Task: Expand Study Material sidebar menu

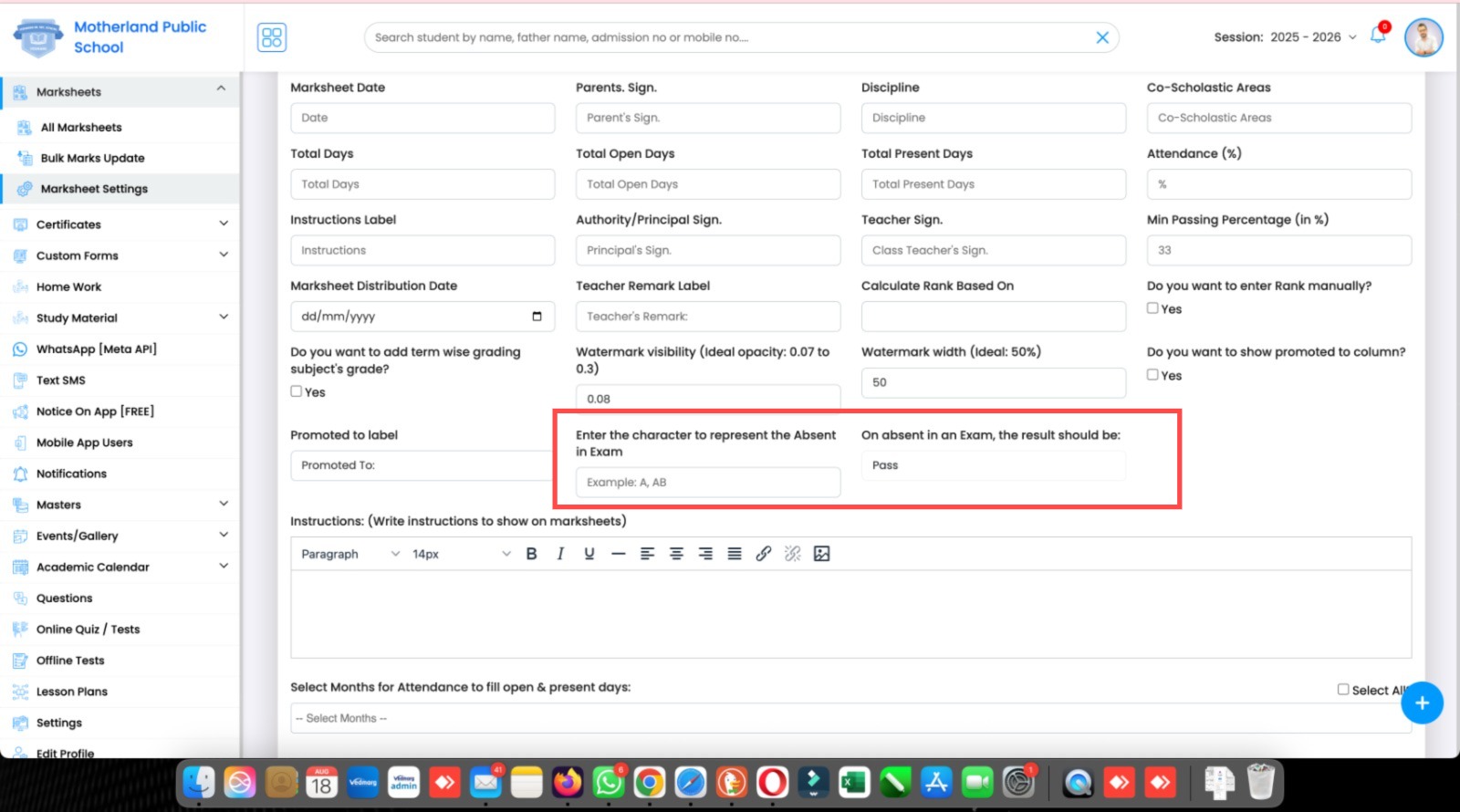Action: point(224,317)
